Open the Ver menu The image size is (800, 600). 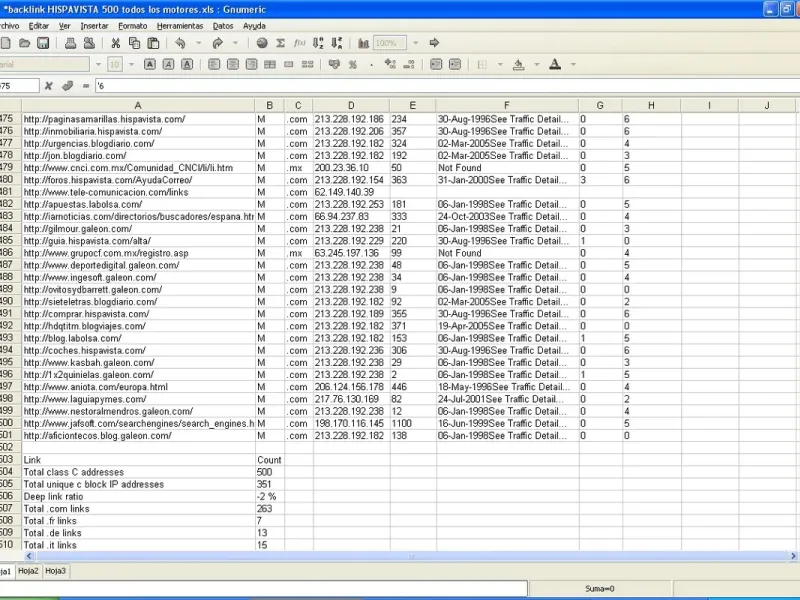pyautogui.click(x=64, y=26)
